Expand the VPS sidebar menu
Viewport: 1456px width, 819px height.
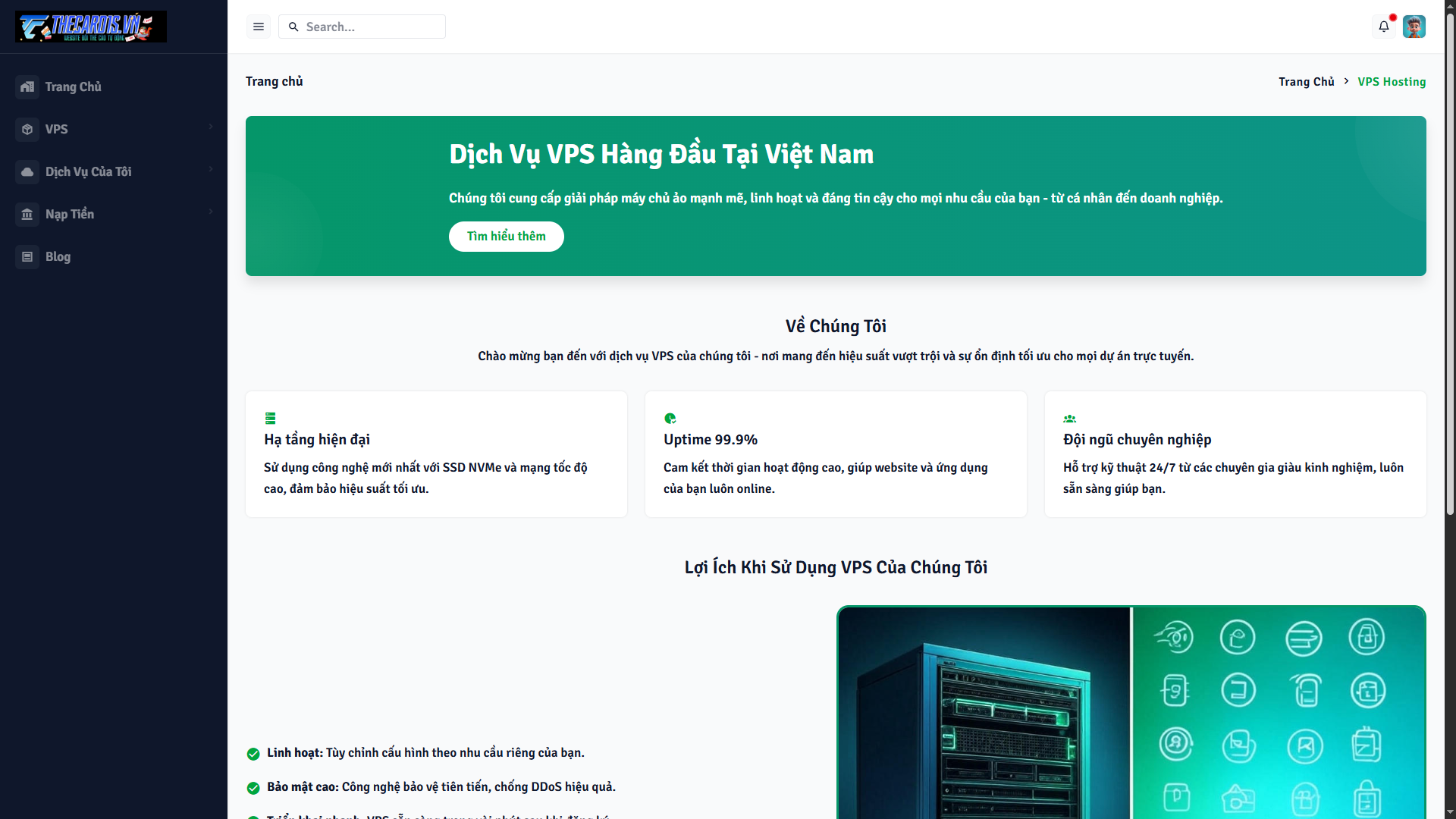pos(210,127)
